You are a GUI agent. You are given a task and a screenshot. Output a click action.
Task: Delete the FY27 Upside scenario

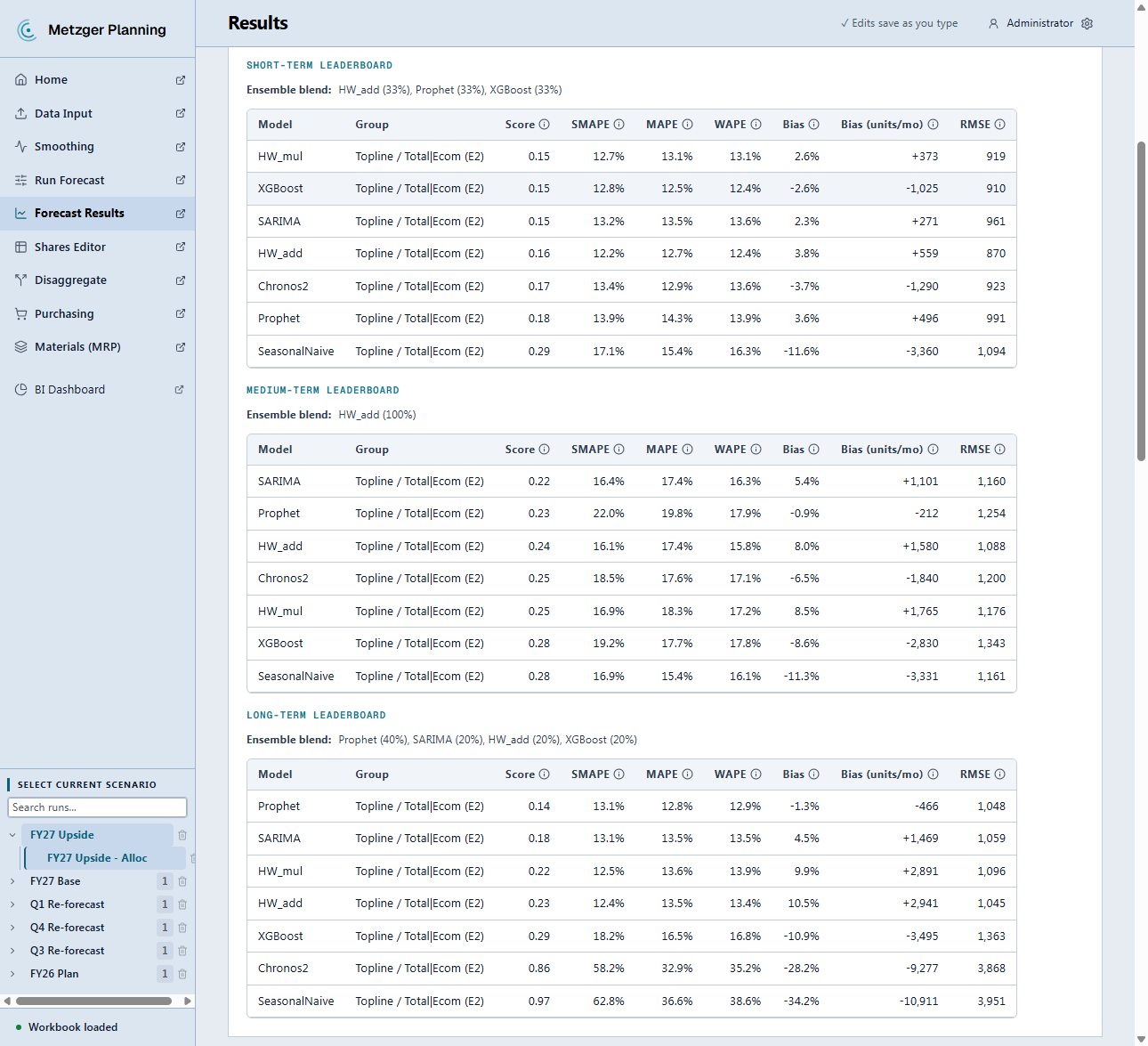[182, 835]
